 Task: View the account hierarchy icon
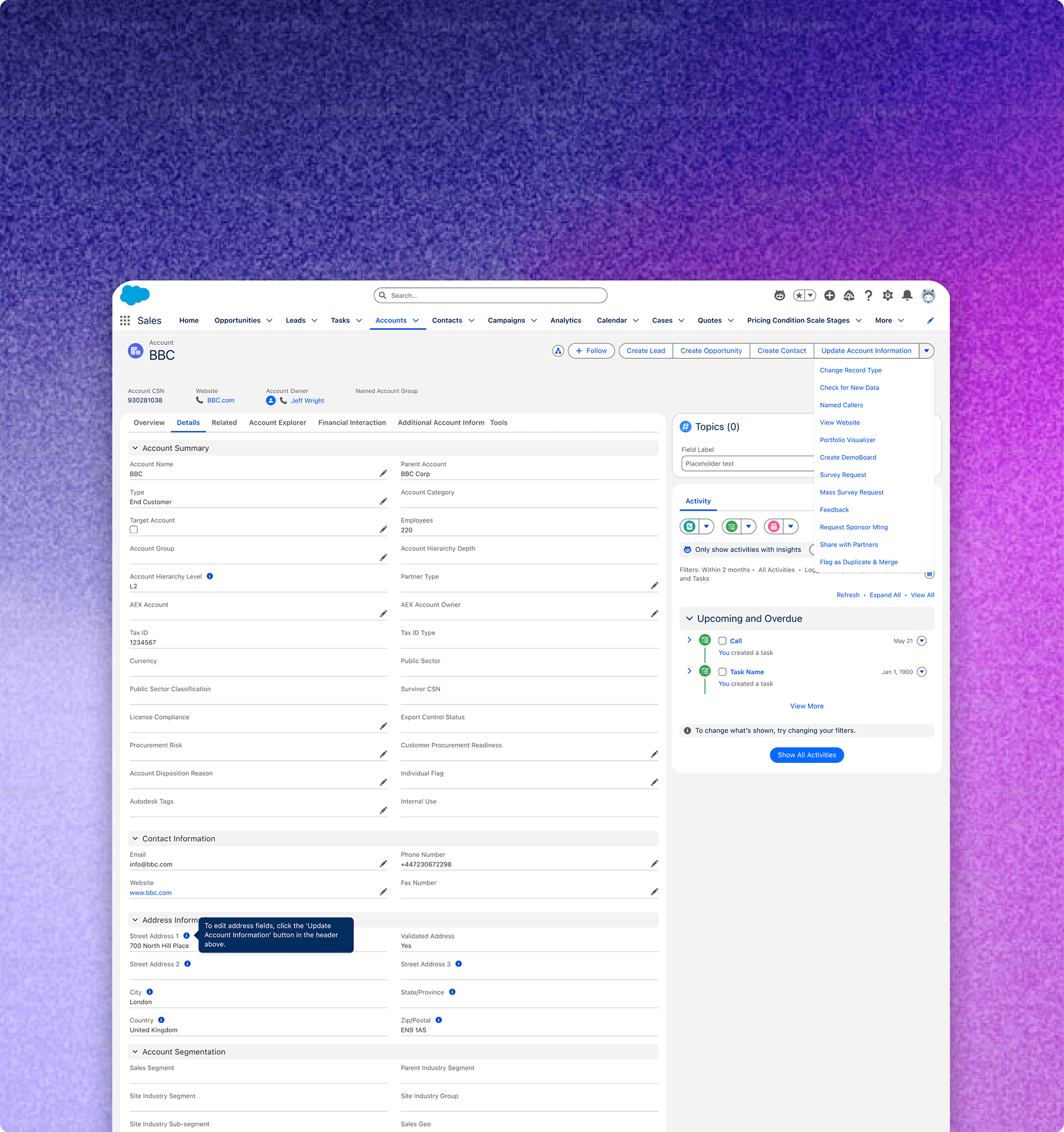point(558,351)
